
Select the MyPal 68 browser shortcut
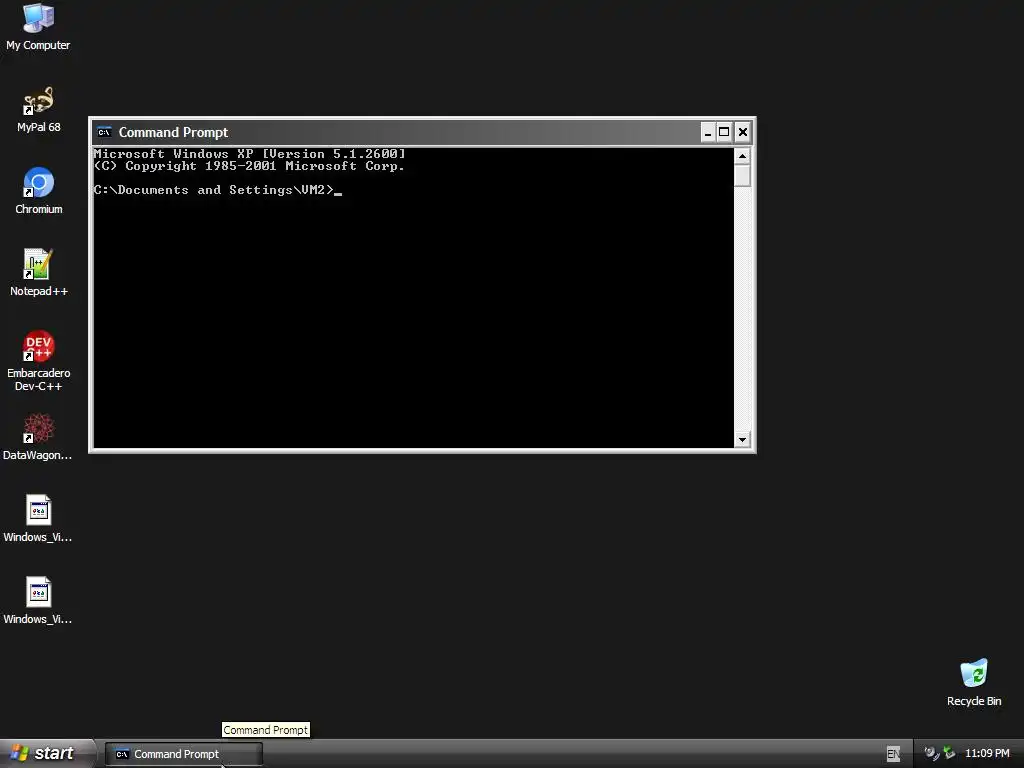pyautogui.click(x=38, y=109)
